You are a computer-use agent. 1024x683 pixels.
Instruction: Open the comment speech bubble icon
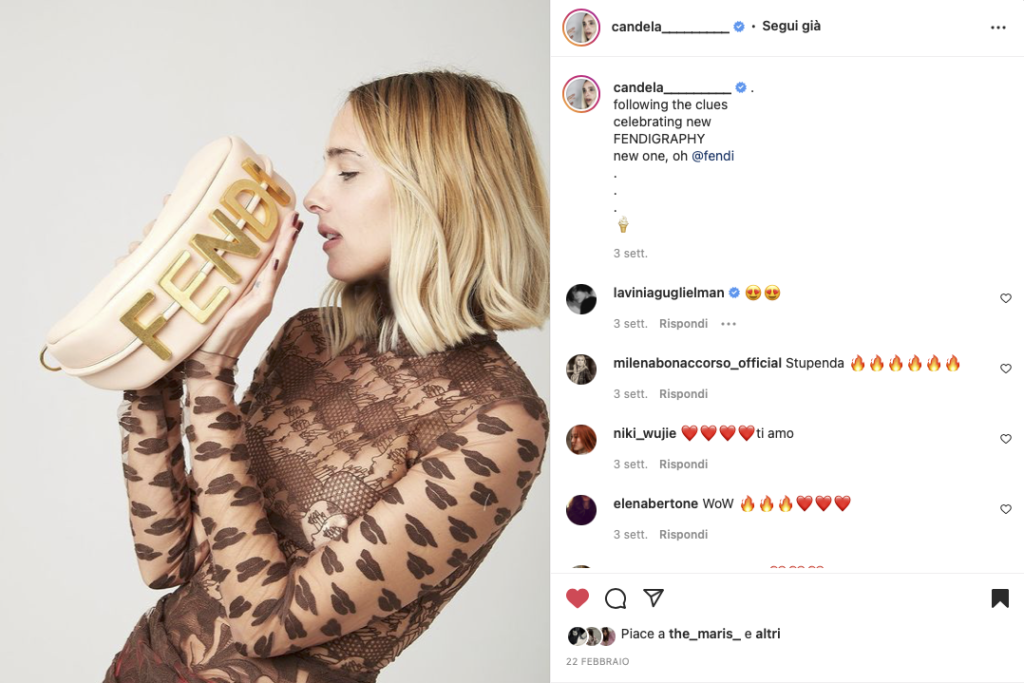(x=615, y=598)
